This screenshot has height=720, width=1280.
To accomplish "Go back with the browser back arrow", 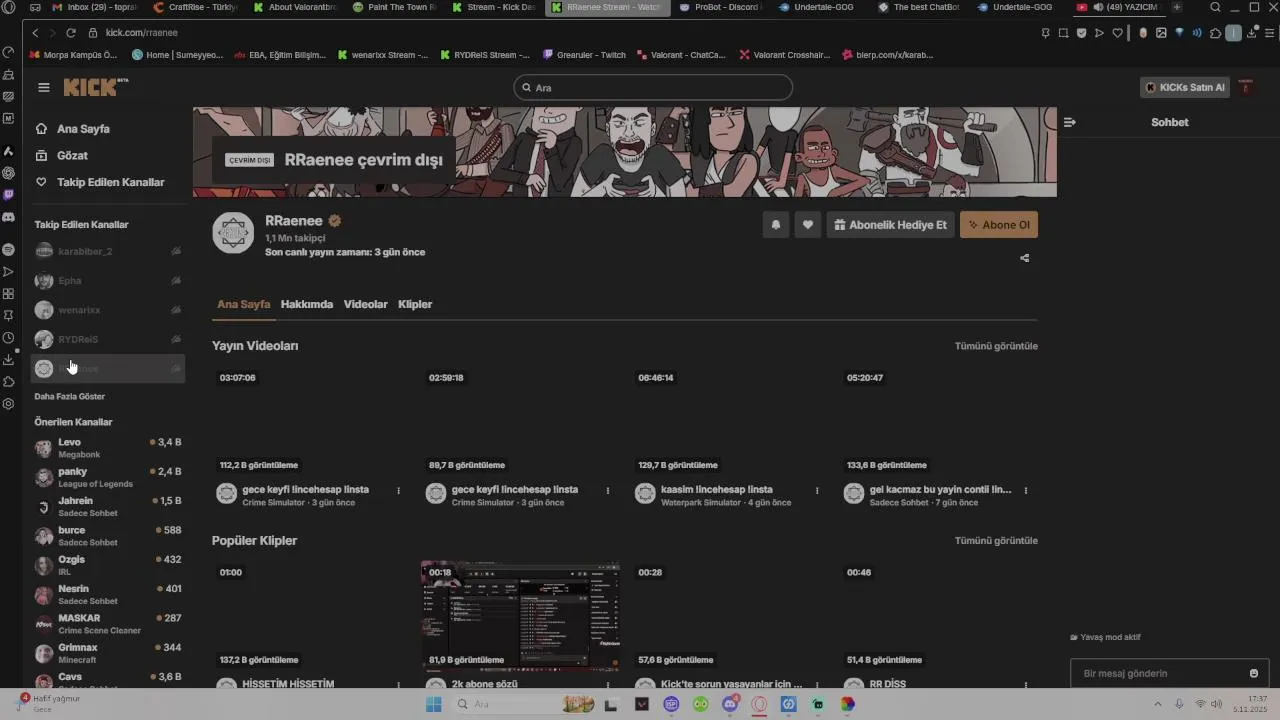I will pos(35,33).
